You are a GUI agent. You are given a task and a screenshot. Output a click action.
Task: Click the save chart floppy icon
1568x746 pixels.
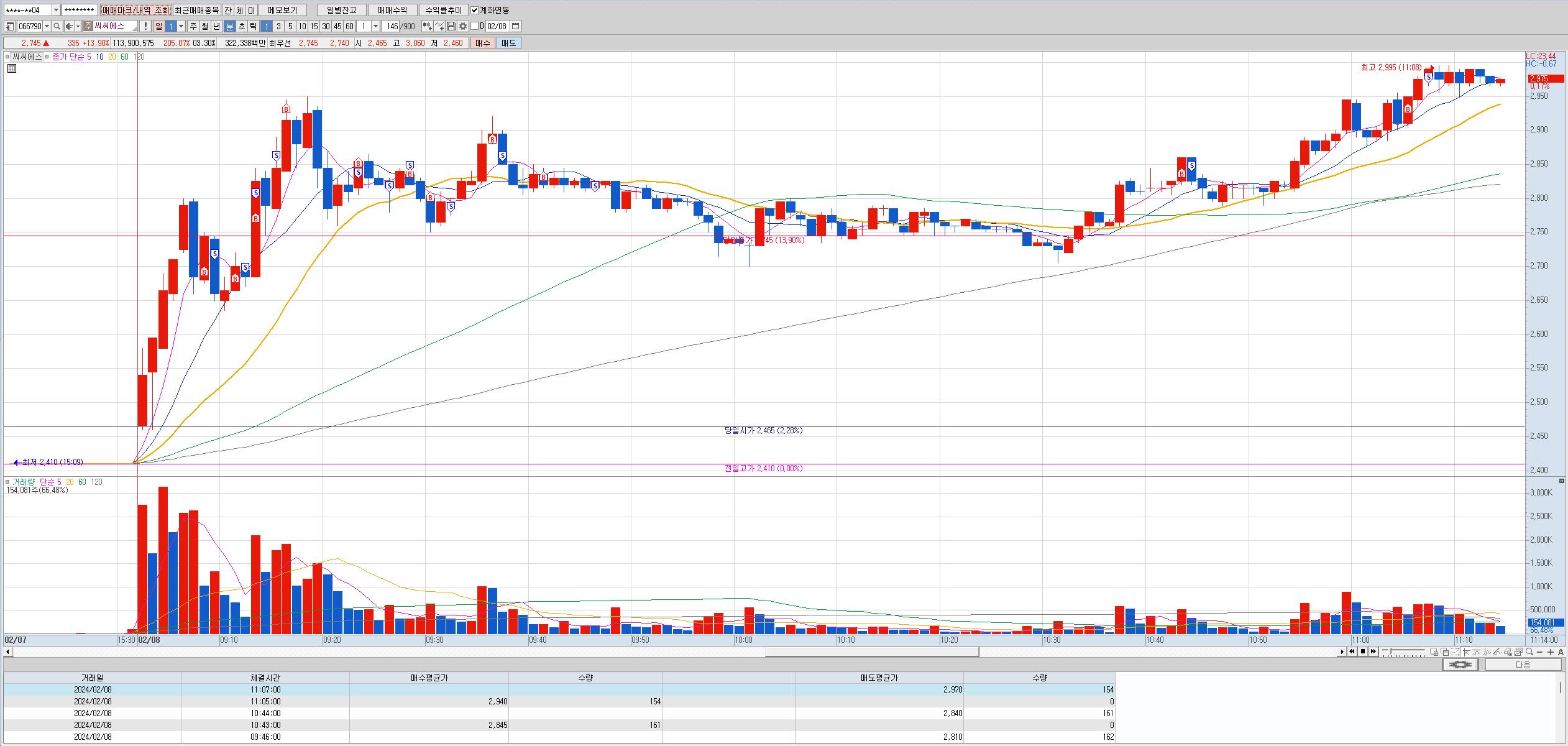(451, 26)
